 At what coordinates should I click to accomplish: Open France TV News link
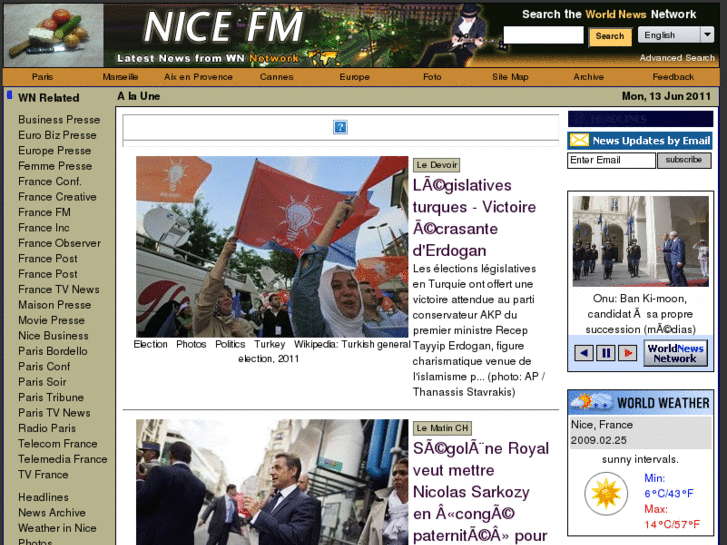click(58, 289)
